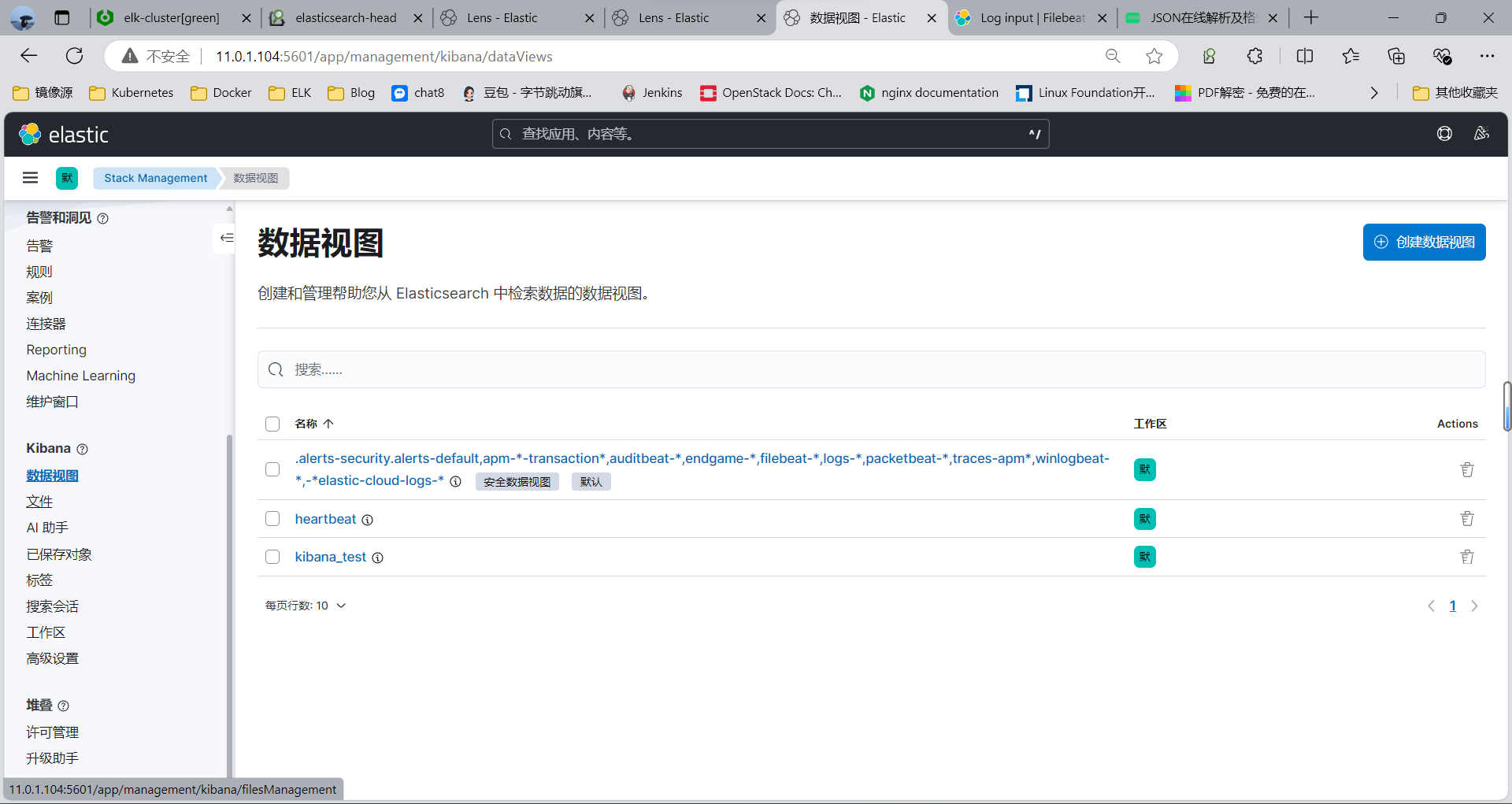Click the global 查找应用 search field
This screenshot has width=1512, height=804.
(x=770, y=134)
